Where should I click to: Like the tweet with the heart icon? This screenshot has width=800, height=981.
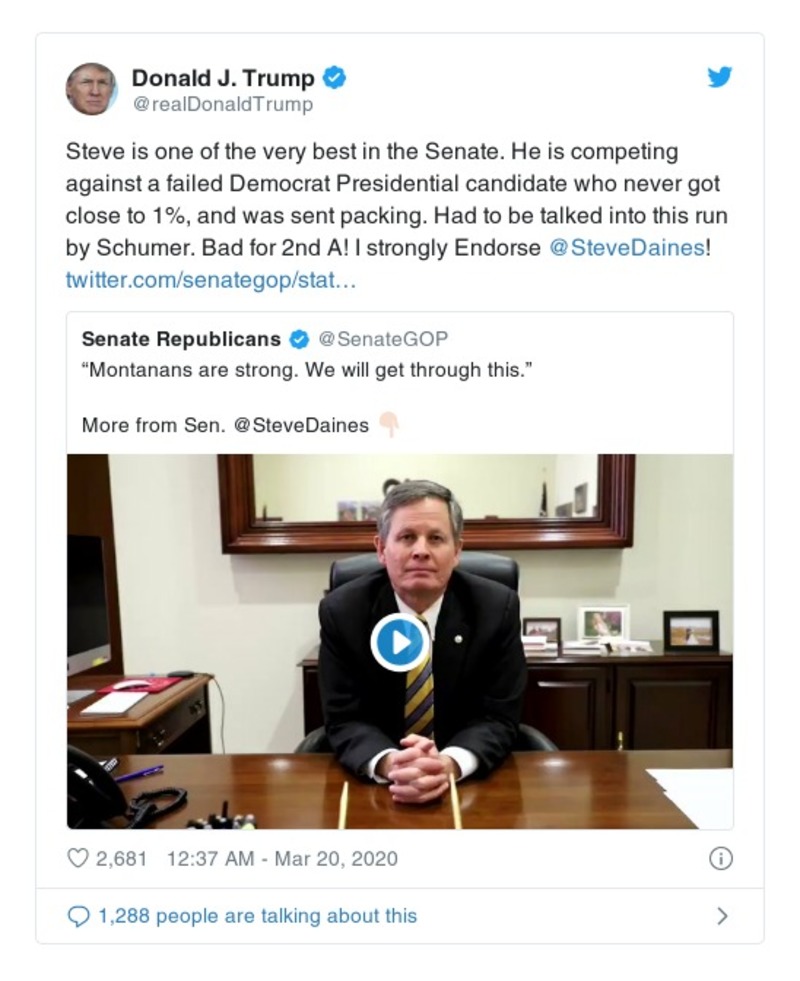78,858
